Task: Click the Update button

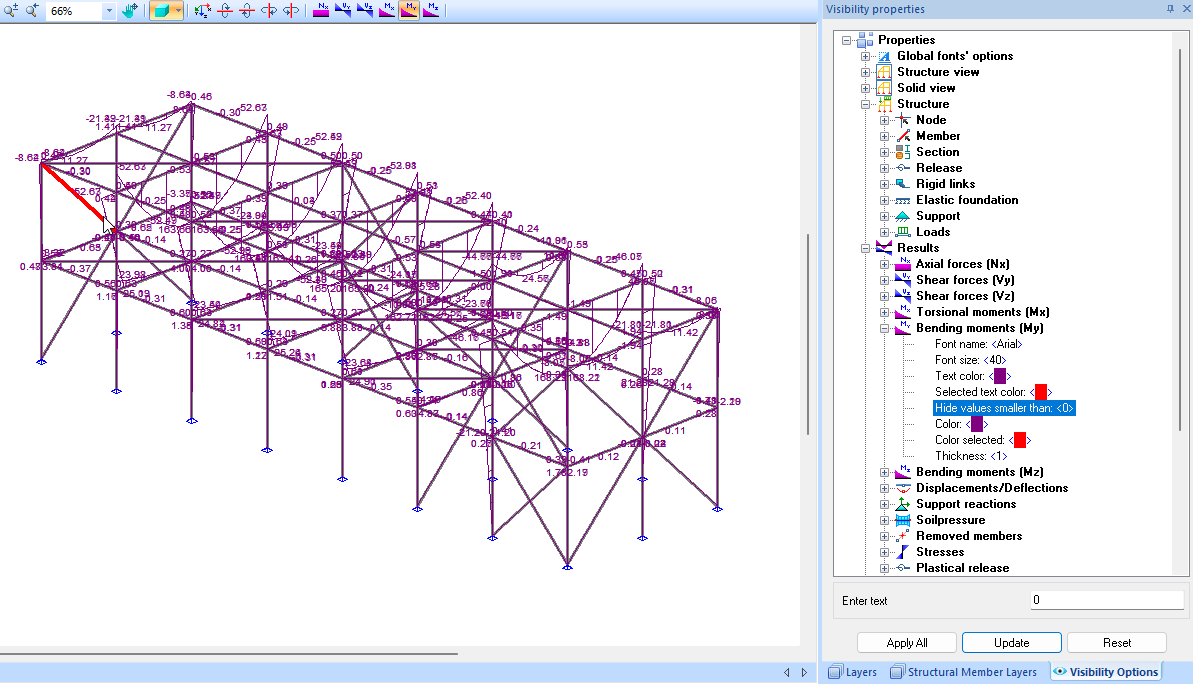Action: click(x=1011, y=643)
